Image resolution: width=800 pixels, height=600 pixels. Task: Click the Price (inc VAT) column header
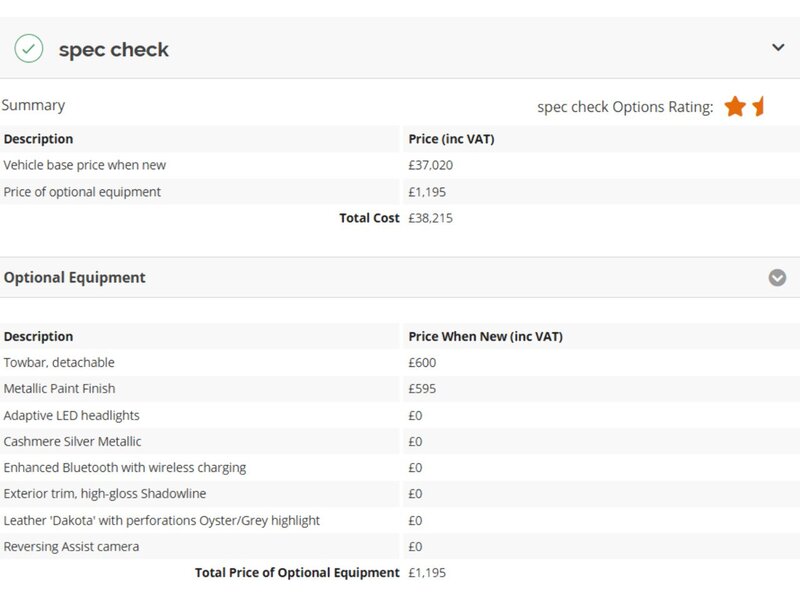click(x=452, y=139)
